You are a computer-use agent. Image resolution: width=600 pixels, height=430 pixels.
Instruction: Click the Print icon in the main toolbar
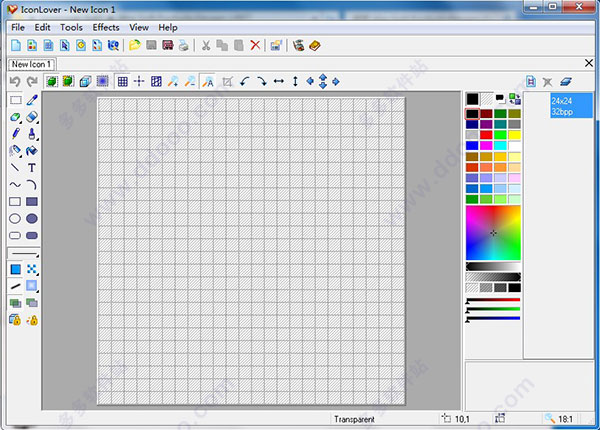[x=184, y=46]
